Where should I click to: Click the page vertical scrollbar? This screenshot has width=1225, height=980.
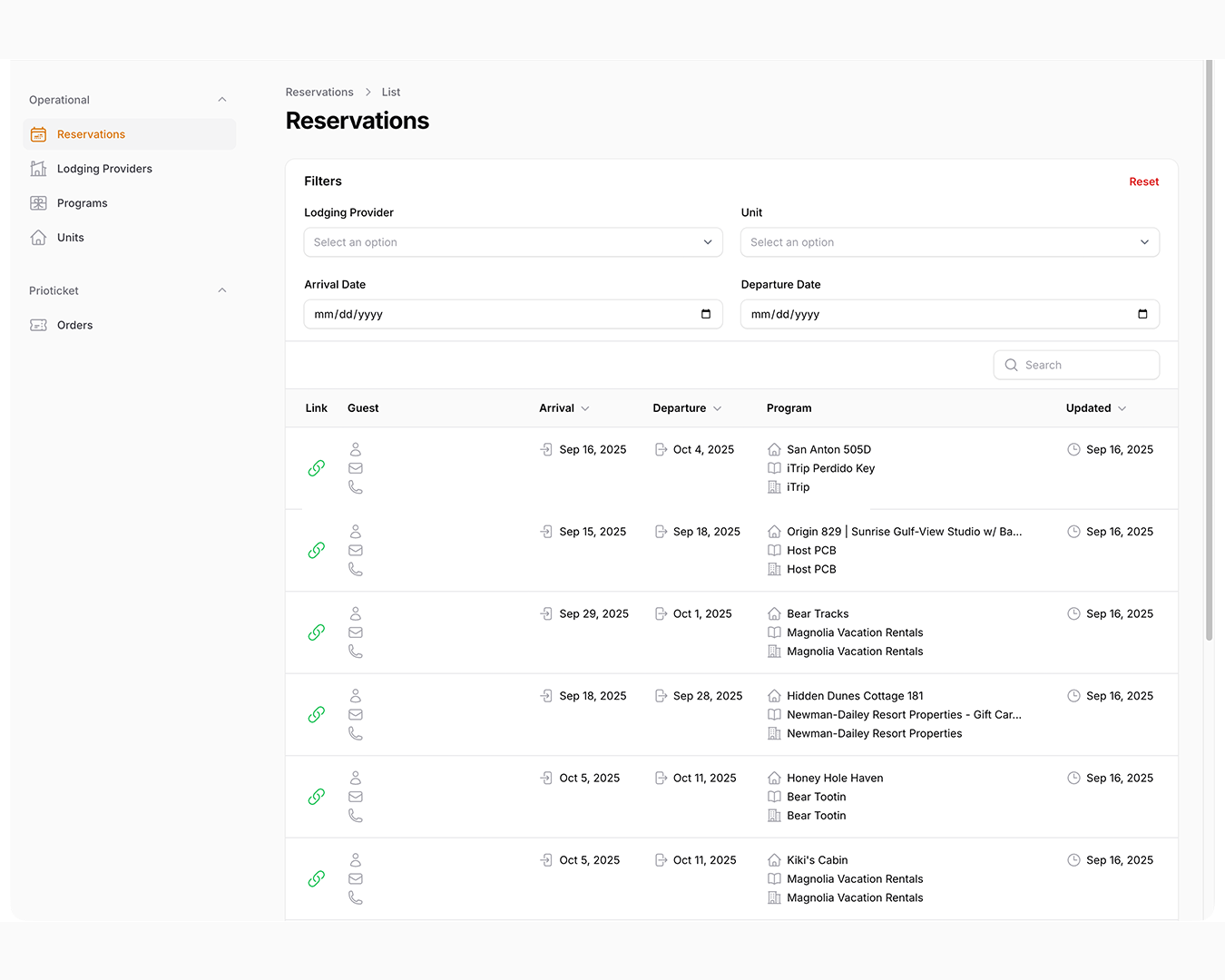coord(1209,350)
